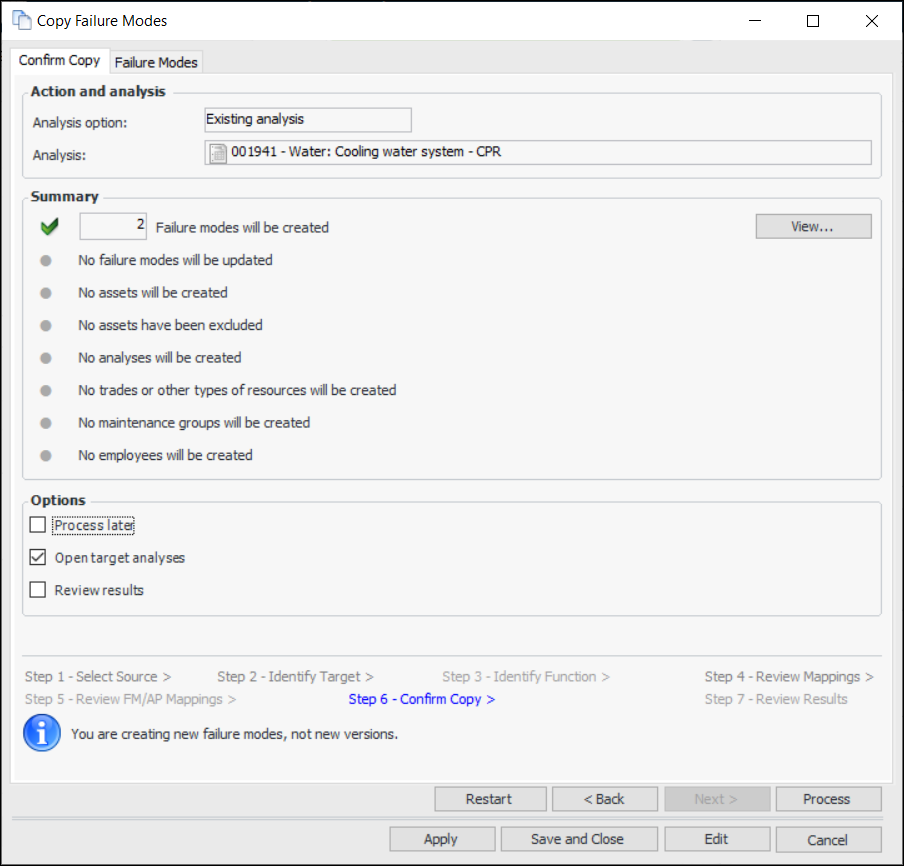Uncheck the Open target analyses checkbox
904x866 pixels.
pyautogui.click(x=38, y=557)
